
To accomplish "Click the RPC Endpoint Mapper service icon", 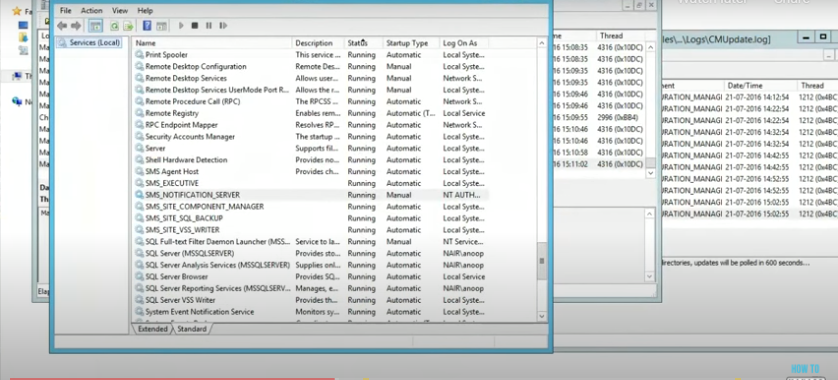I will [139, 125].
